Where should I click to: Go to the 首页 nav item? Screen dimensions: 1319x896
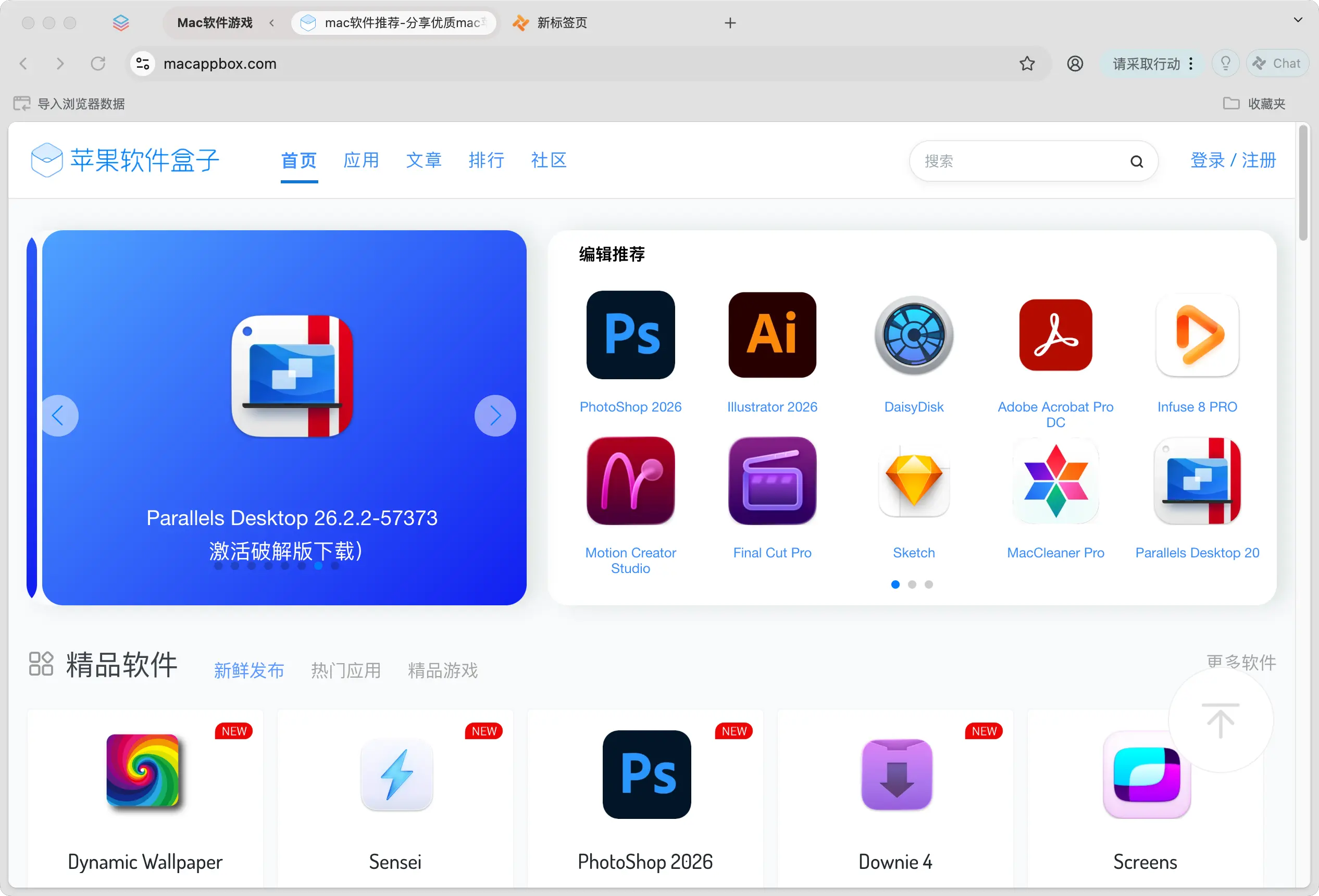coord(298,160)
